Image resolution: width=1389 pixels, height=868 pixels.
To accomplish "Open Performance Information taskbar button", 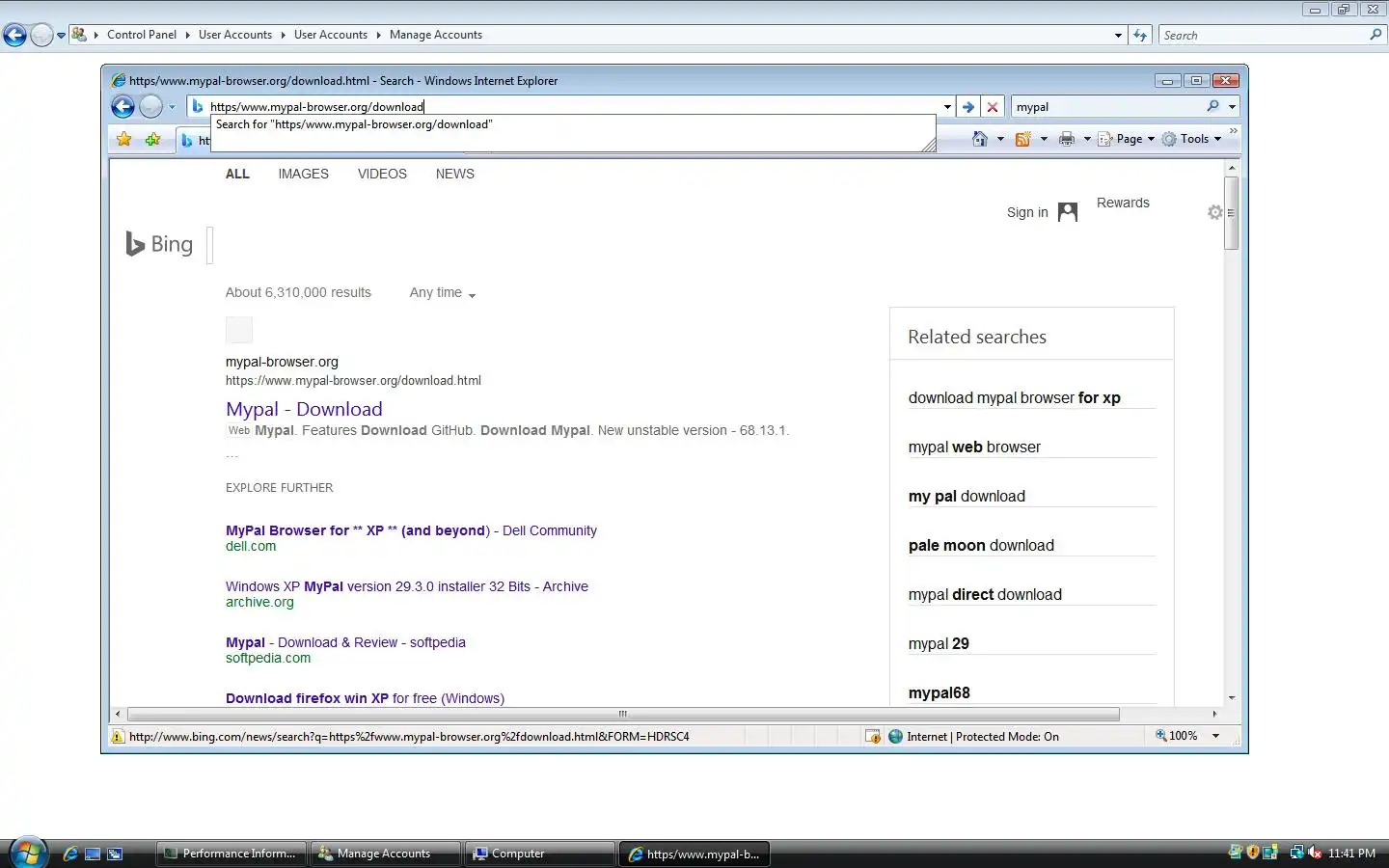I will click(231, 854).
